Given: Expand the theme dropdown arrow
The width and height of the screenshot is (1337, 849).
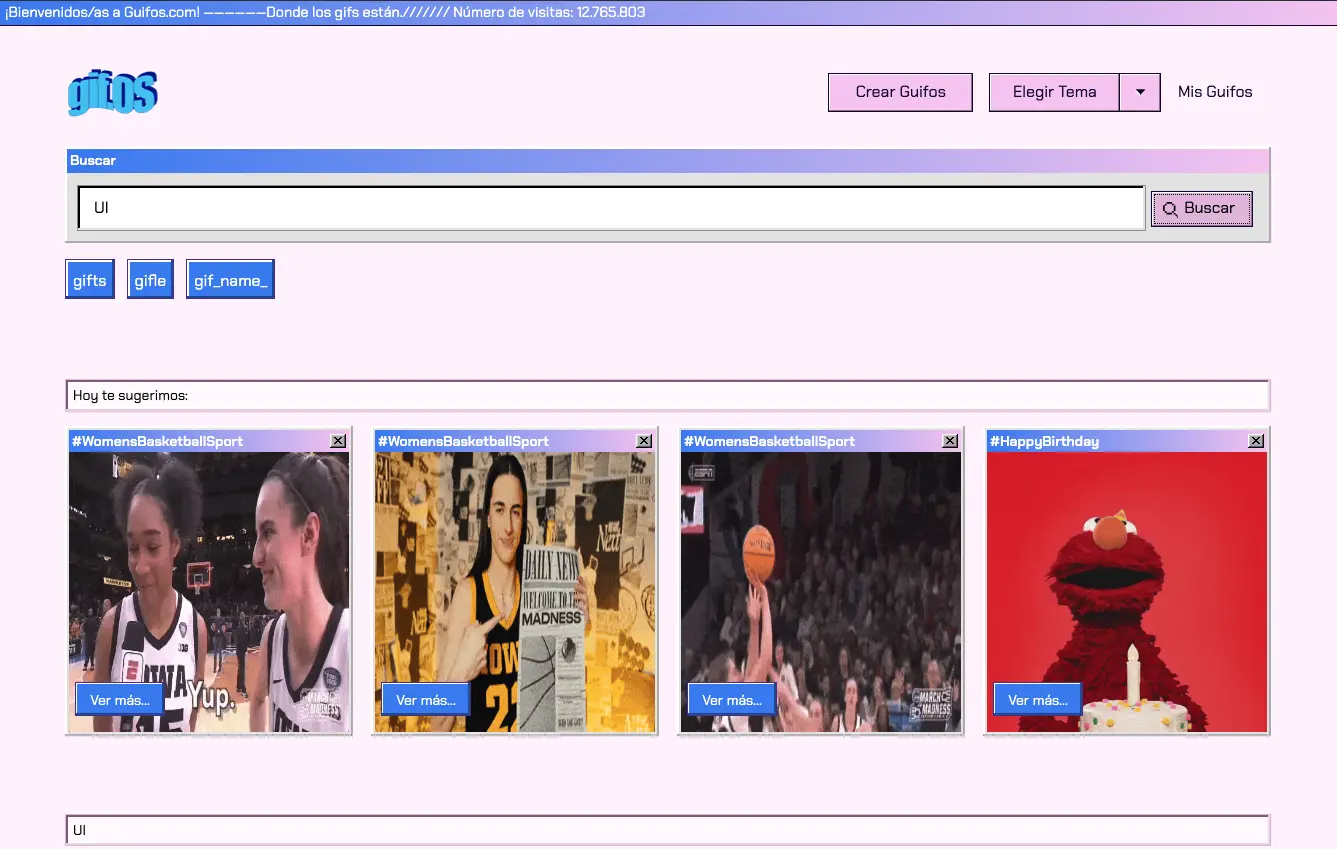Looking at the screenshot, I should pyautogui.click(x=1140, y=92).
